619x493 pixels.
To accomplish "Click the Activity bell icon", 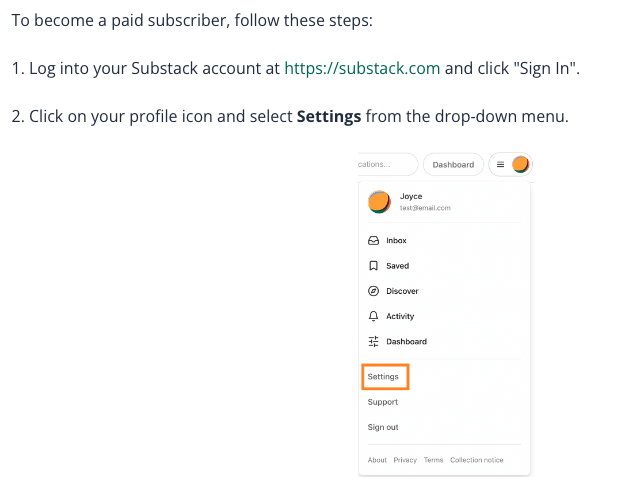I will tap(373, 316).
